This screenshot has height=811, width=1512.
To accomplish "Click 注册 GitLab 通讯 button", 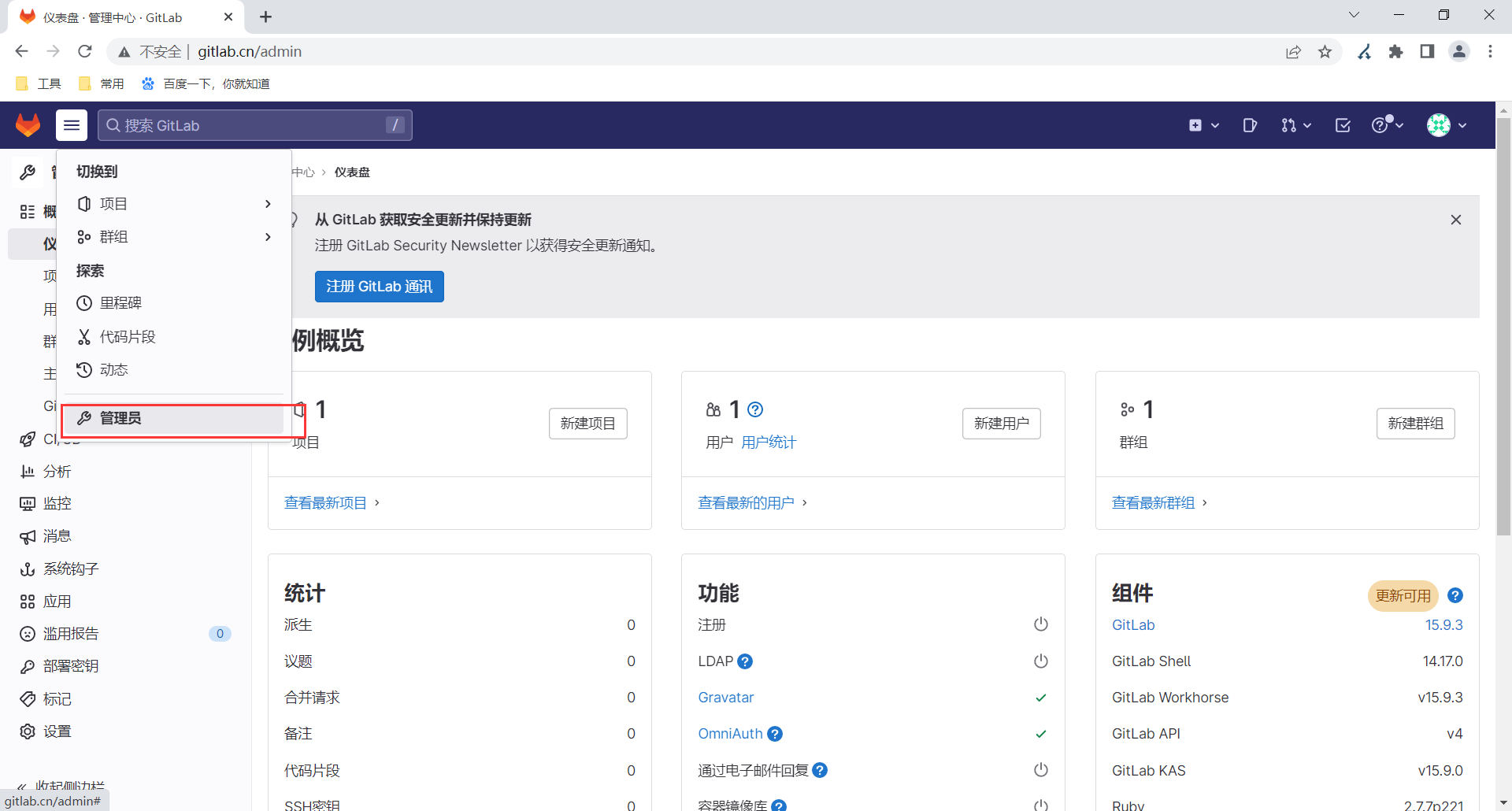I will click(380, 287).
